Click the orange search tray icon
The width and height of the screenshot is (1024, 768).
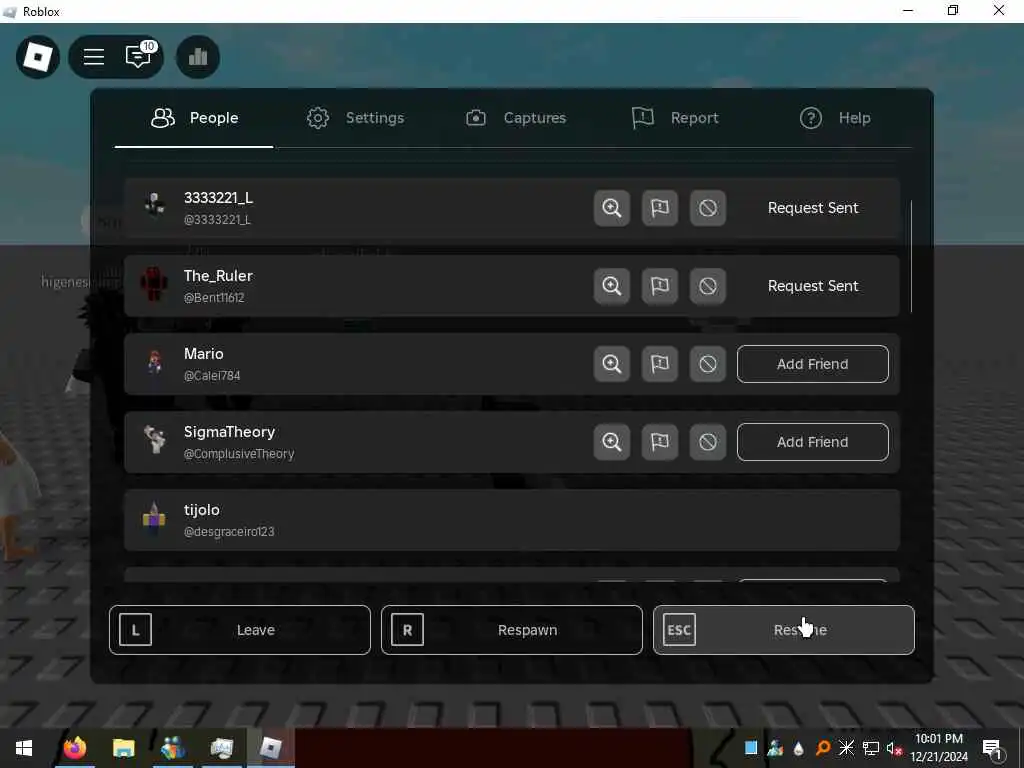pos(823,748)
